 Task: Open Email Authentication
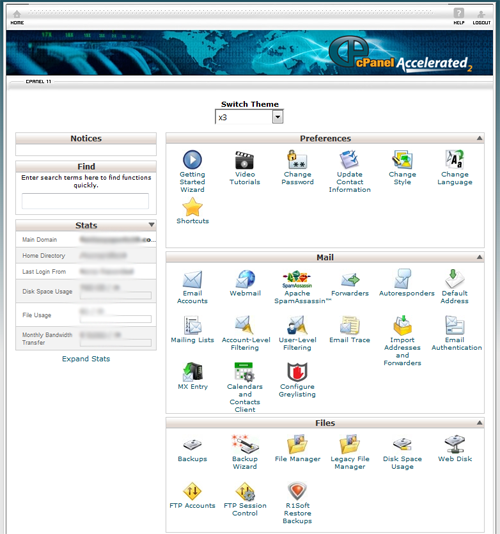pyautogui.click(x=457, y=333)
